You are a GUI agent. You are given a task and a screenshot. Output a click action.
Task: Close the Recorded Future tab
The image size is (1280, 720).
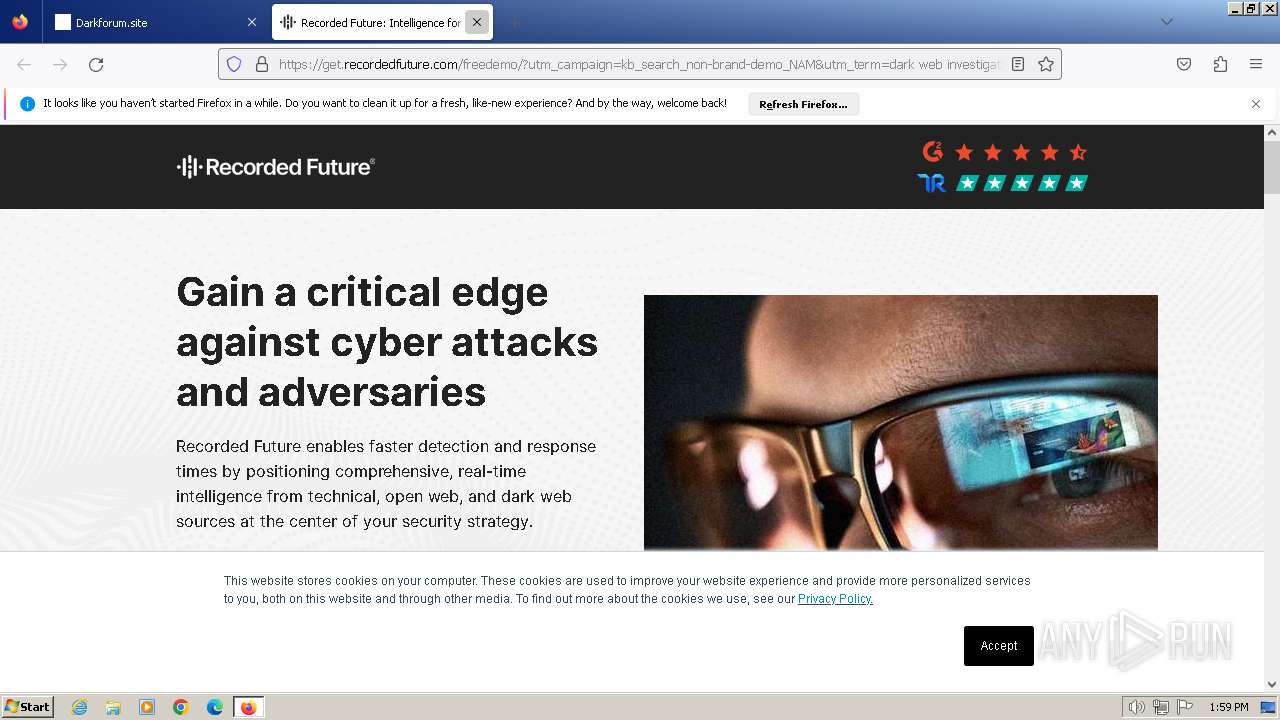point(477,22)
